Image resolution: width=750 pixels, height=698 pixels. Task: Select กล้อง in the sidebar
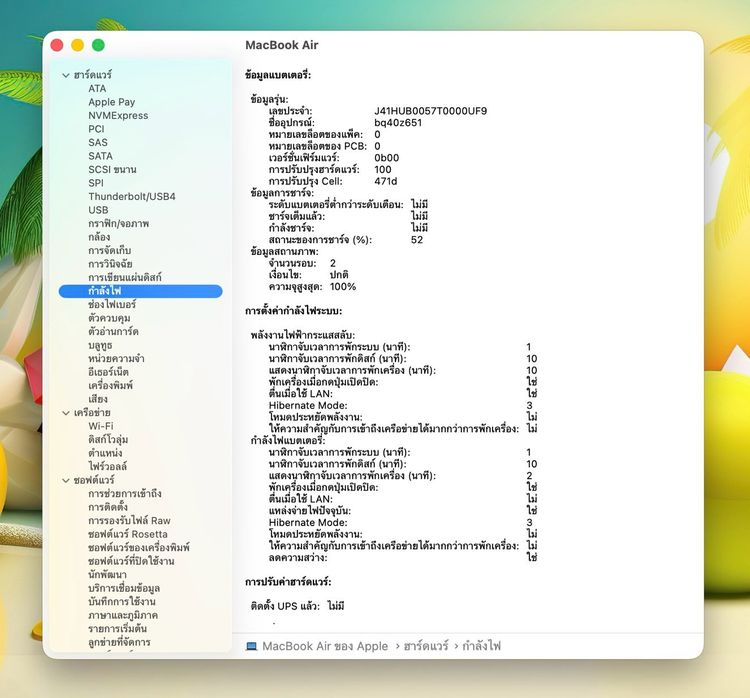click(x=99, y=237)
